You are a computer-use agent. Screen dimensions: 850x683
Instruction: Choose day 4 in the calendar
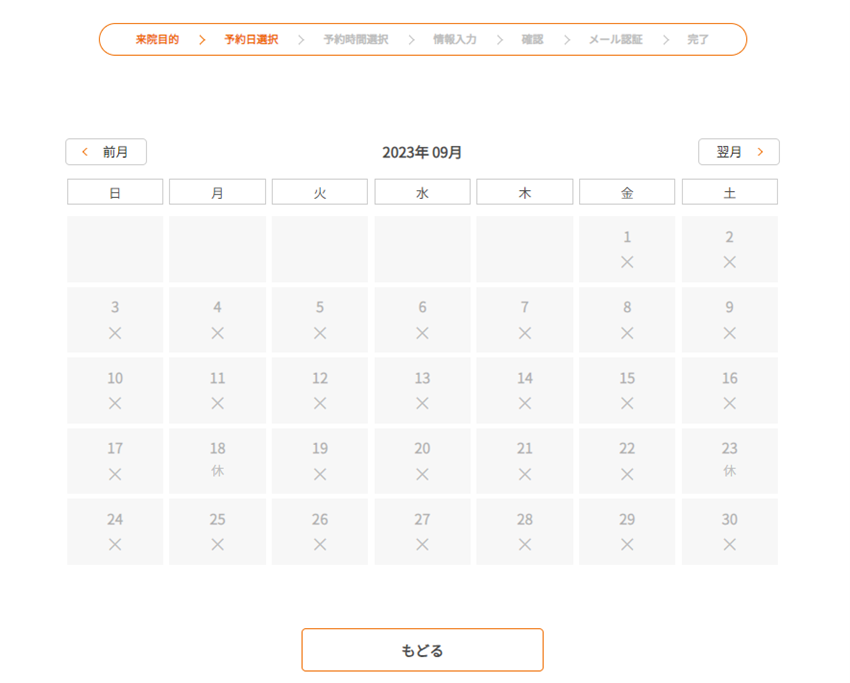pos(217,320)
